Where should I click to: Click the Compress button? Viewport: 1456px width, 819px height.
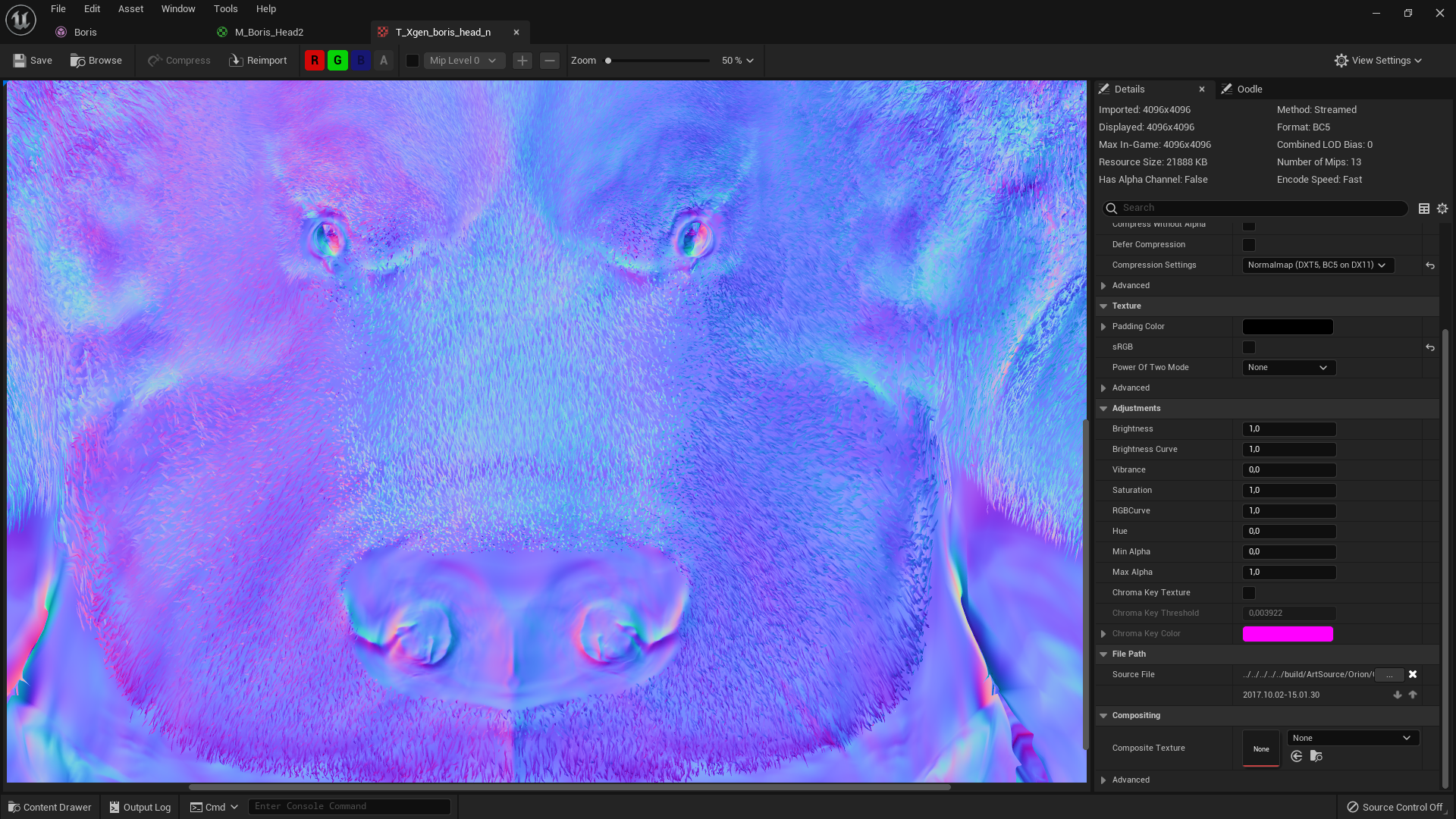pyautogui.click(x=179, y=61)
